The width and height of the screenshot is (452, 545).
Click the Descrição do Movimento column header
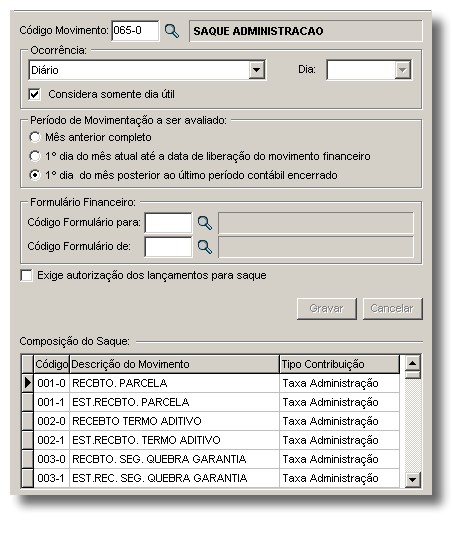(x=174, y=364)
